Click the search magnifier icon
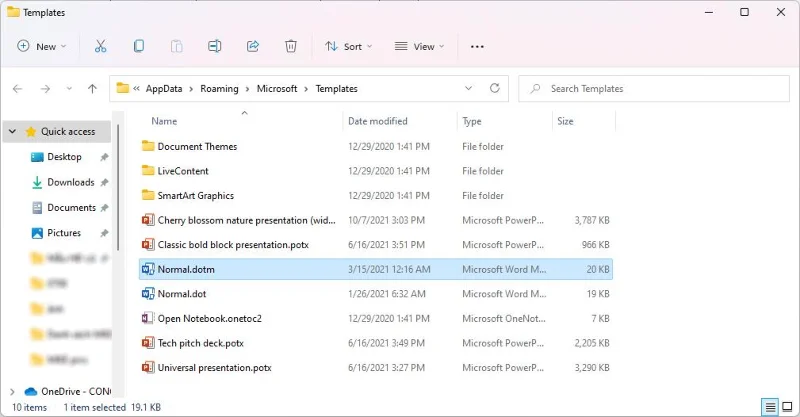The image size is (800, 417). (535, 89)
